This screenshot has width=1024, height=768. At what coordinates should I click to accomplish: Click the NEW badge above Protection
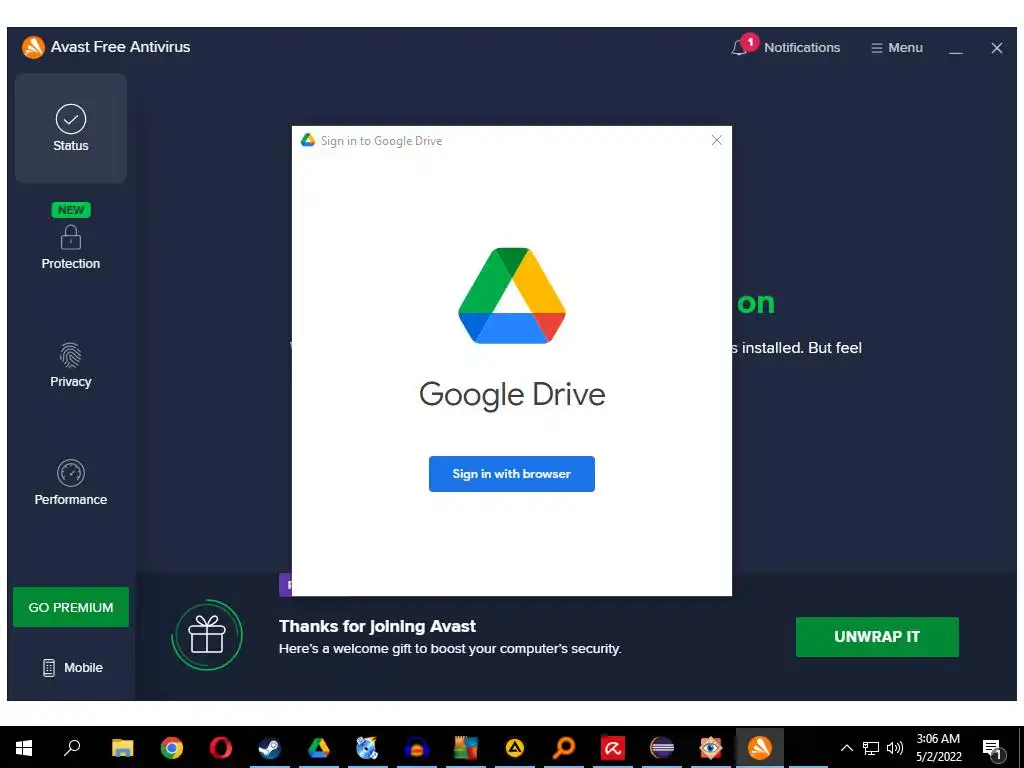pos(71,210)
